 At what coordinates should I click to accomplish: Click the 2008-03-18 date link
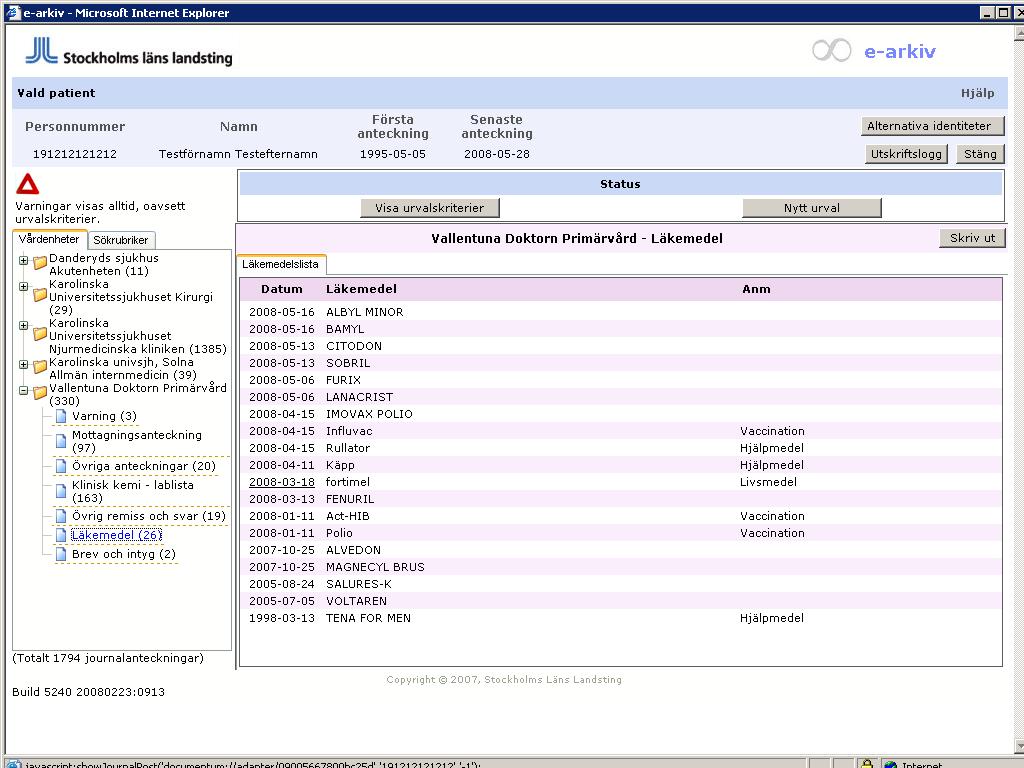pos(282,482)
